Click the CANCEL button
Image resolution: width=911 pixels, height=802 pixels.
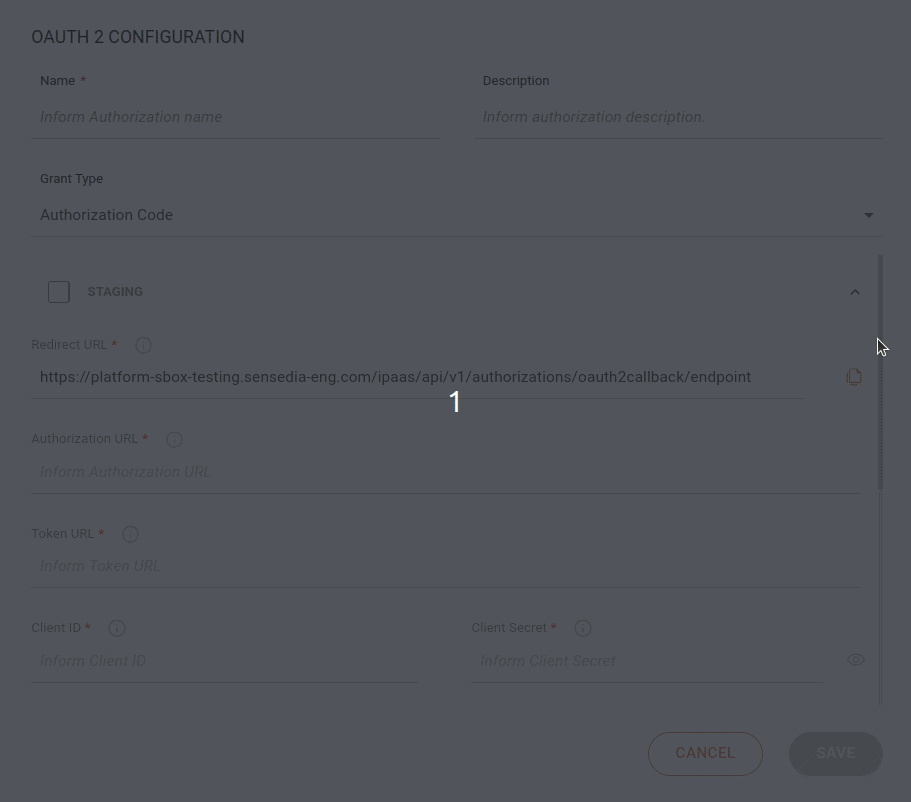(705, 753)
